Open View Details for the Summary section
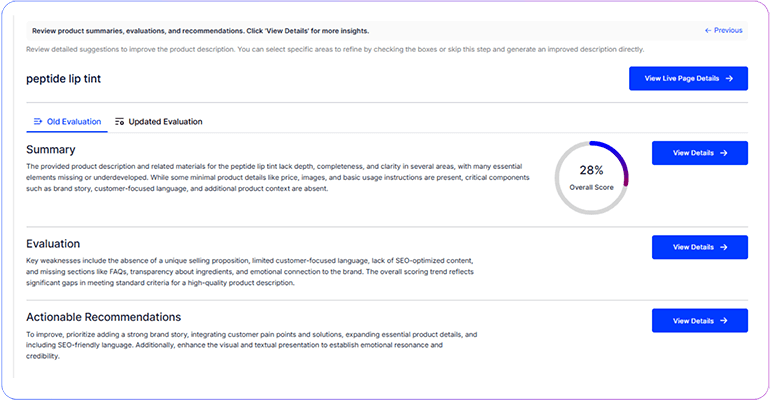The height and width of the screenshot is (401, 770). [700, 153]
